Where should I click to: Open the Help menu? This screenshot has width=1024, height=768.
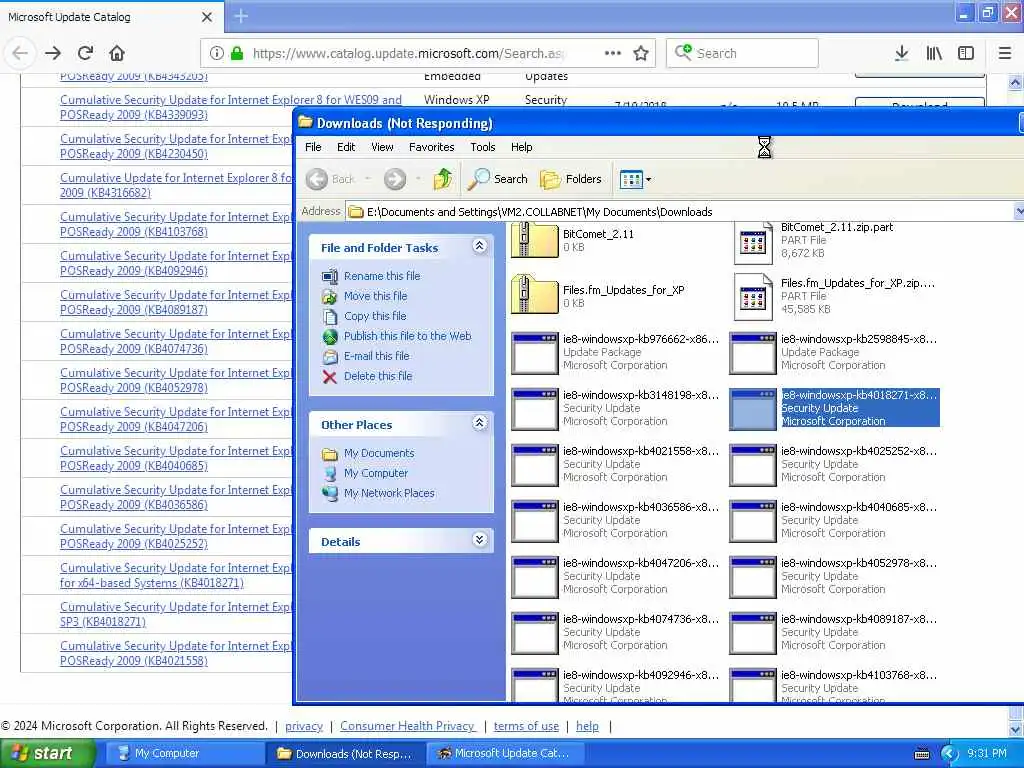coord(521,147)
